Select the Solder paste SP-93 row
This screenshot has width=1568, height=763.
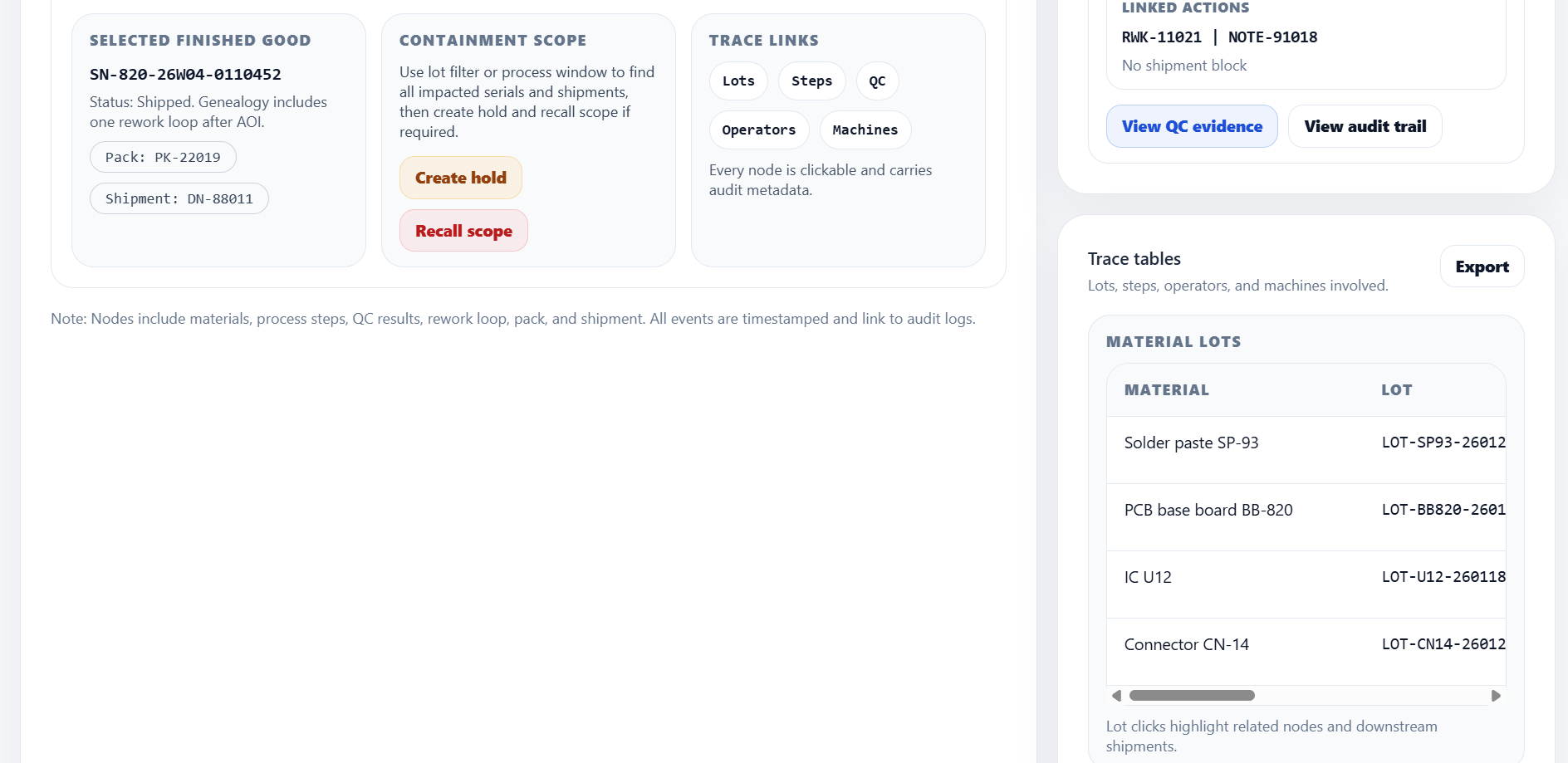(1191, 443)
